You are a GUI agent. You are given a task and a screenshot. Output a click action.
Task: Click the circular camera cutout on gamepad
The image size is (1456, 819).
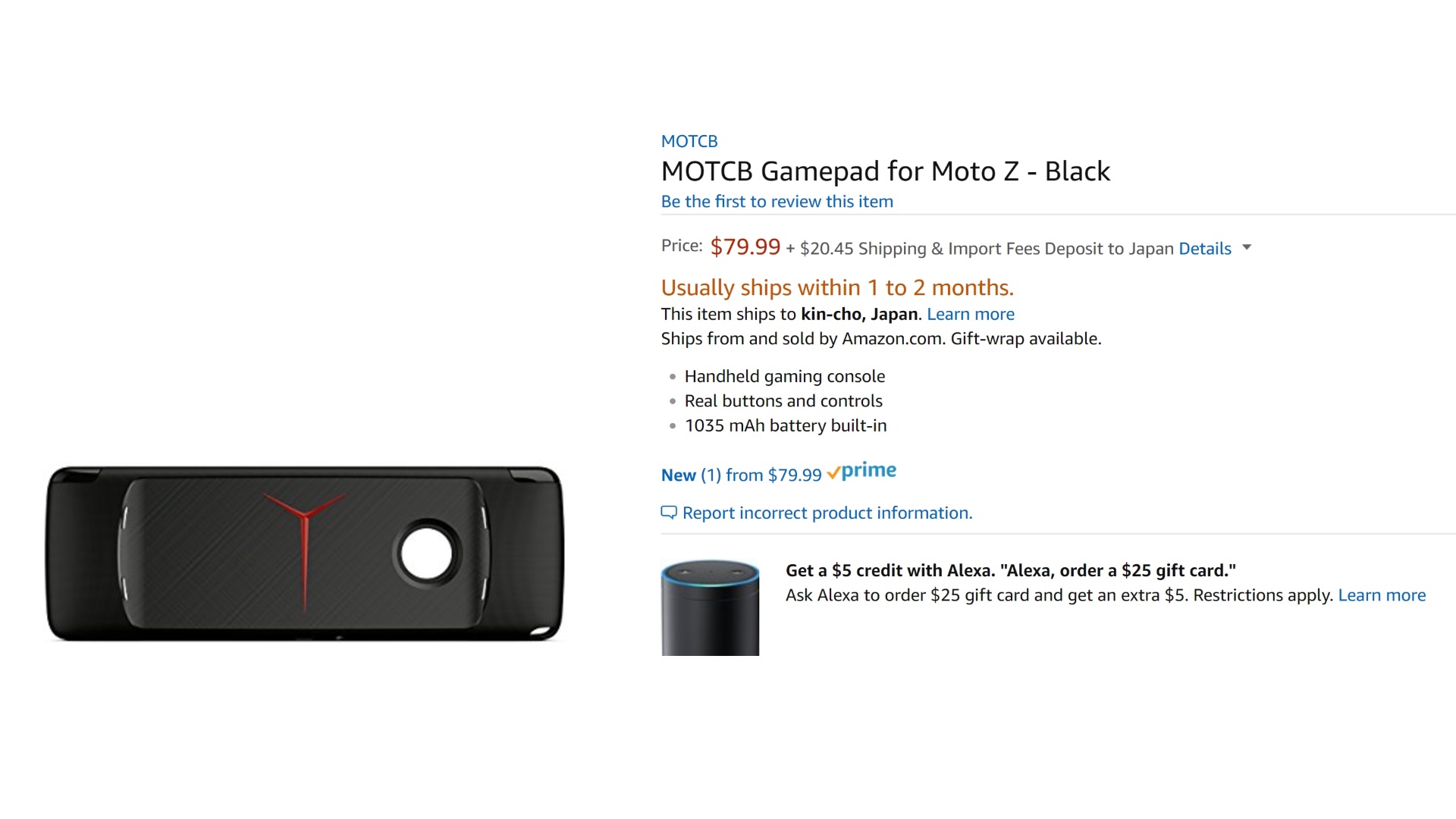(427, 554)
